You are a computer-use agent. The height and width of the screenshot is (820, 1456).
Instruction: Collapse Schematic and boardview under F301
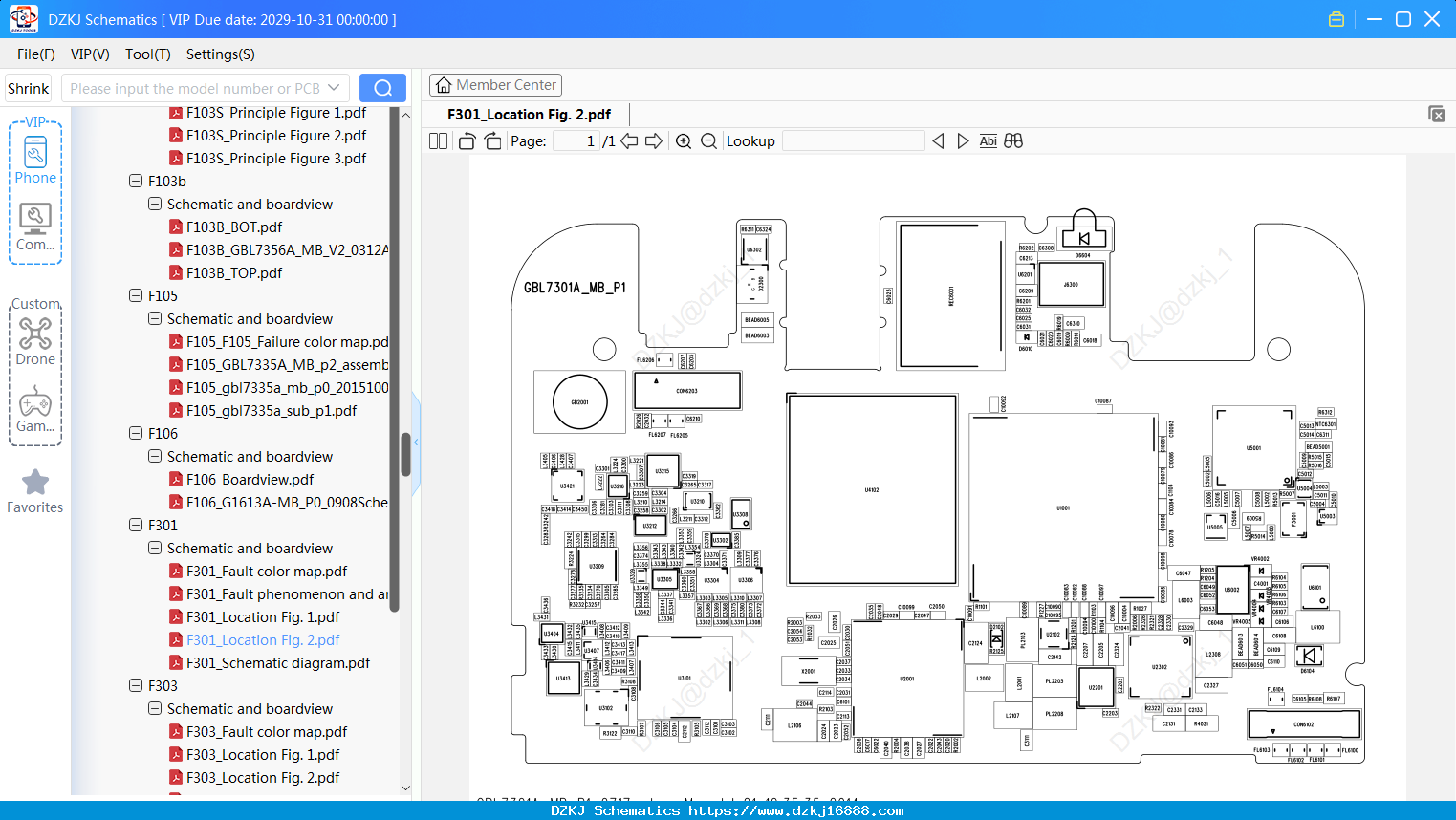(155, 549)
